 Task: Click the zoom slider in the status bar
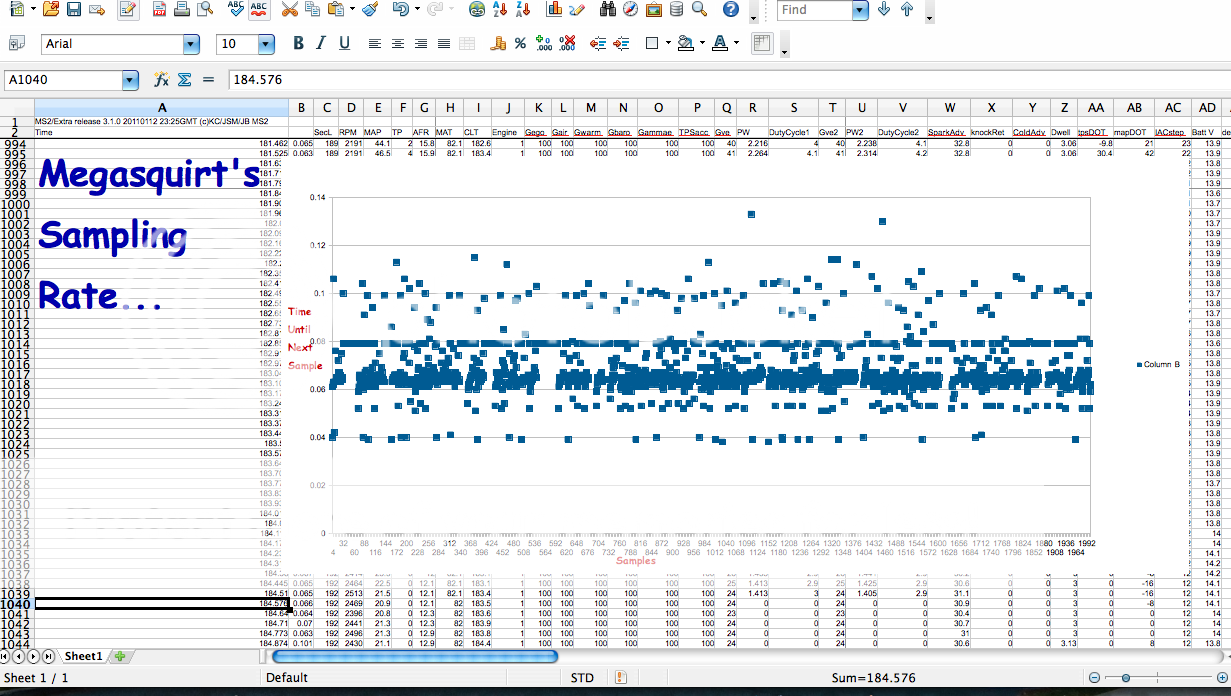(x=1126, y=678)
